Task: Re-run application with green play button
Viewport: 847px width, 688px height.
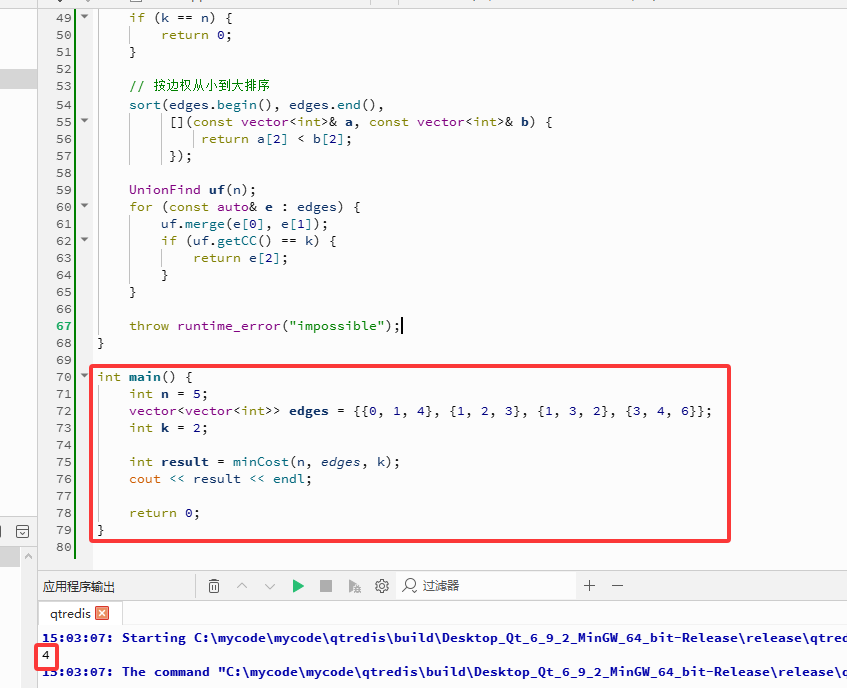Action: 298,586
